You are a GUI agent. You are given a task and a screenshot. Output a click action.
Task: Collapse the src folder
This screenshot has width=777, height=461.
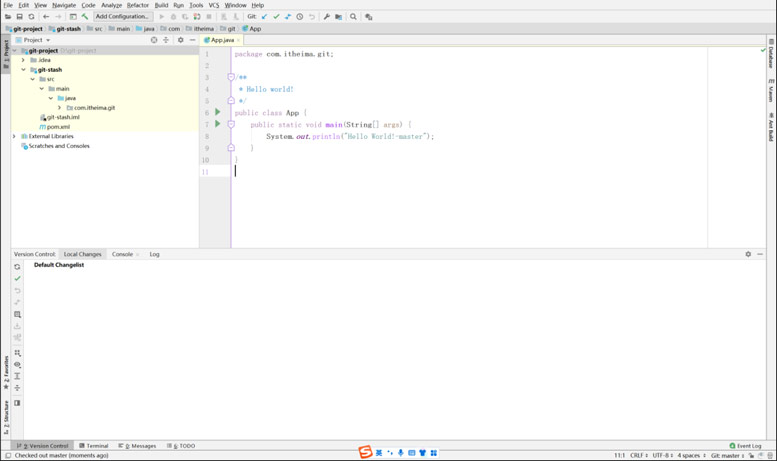(33, 79)
